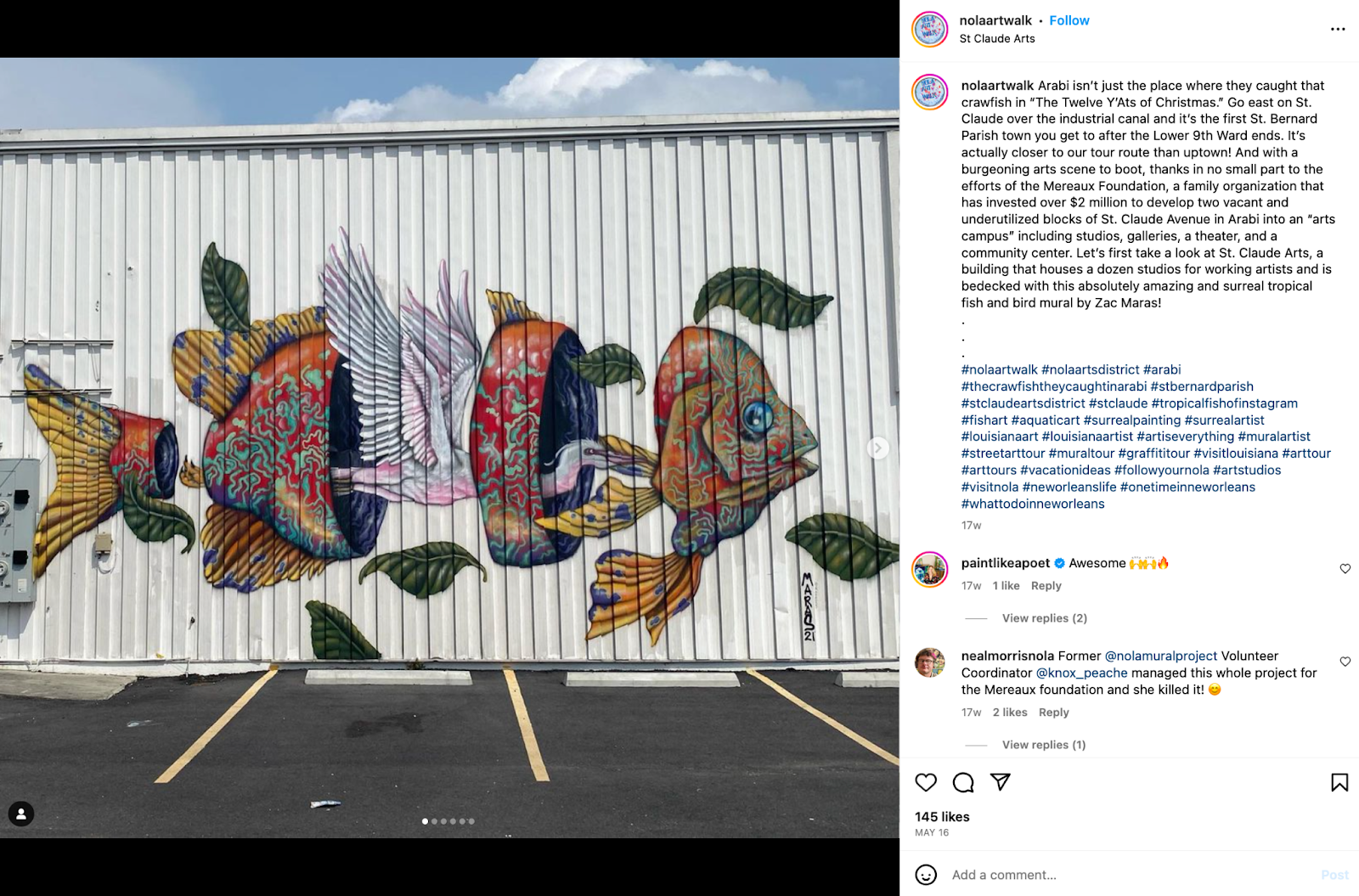
Task: Open the nolaartwalk profile picture in header
Action: [x=929, y=30]
